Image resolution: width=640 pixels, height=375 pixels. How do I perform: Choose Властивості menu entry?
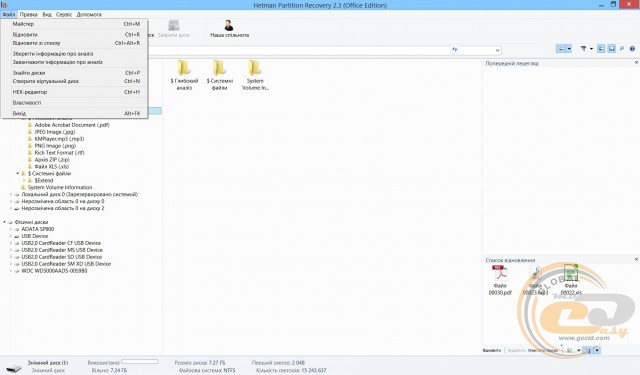75,103
